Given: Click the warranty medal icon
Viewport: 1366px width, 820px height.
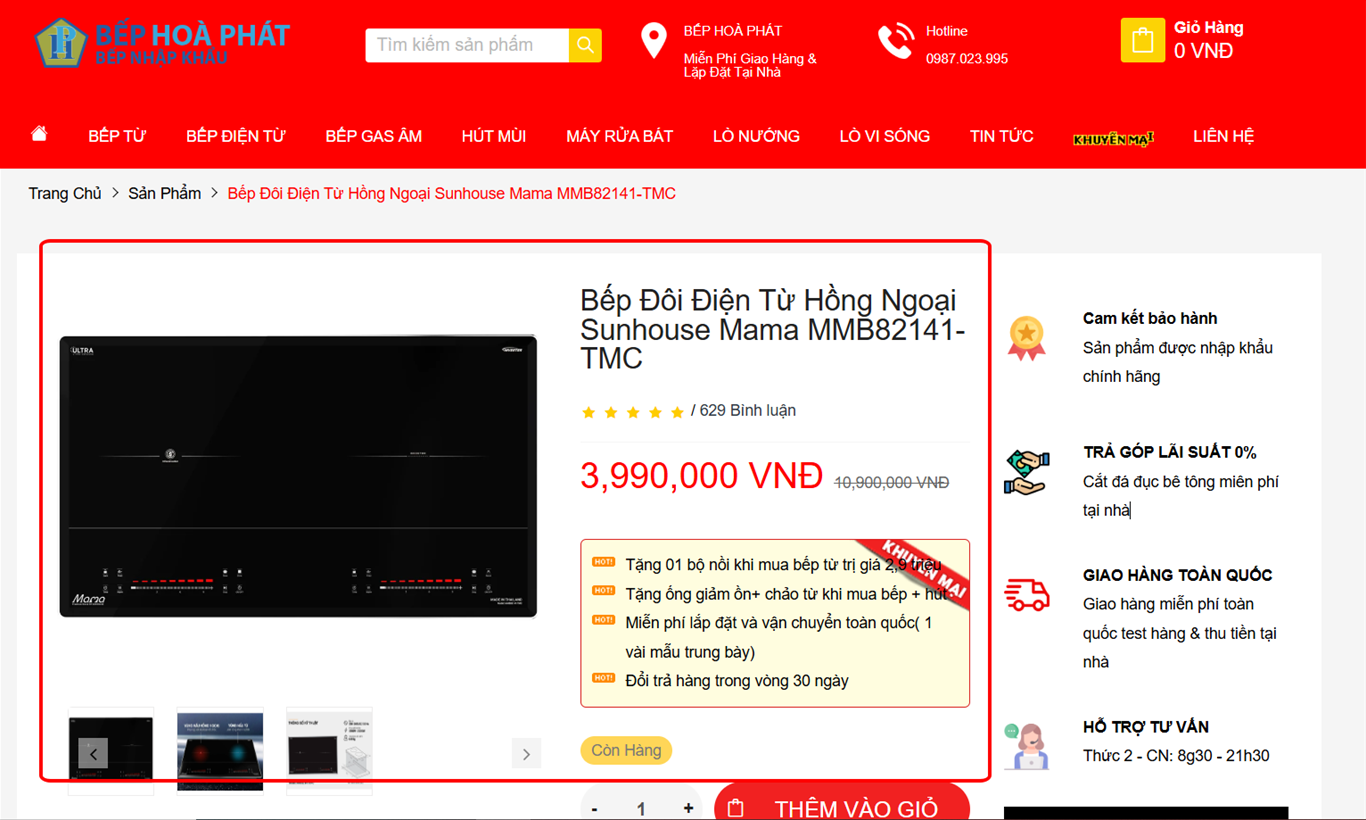Looking at the screenshot, I should tap(1026, 338).
